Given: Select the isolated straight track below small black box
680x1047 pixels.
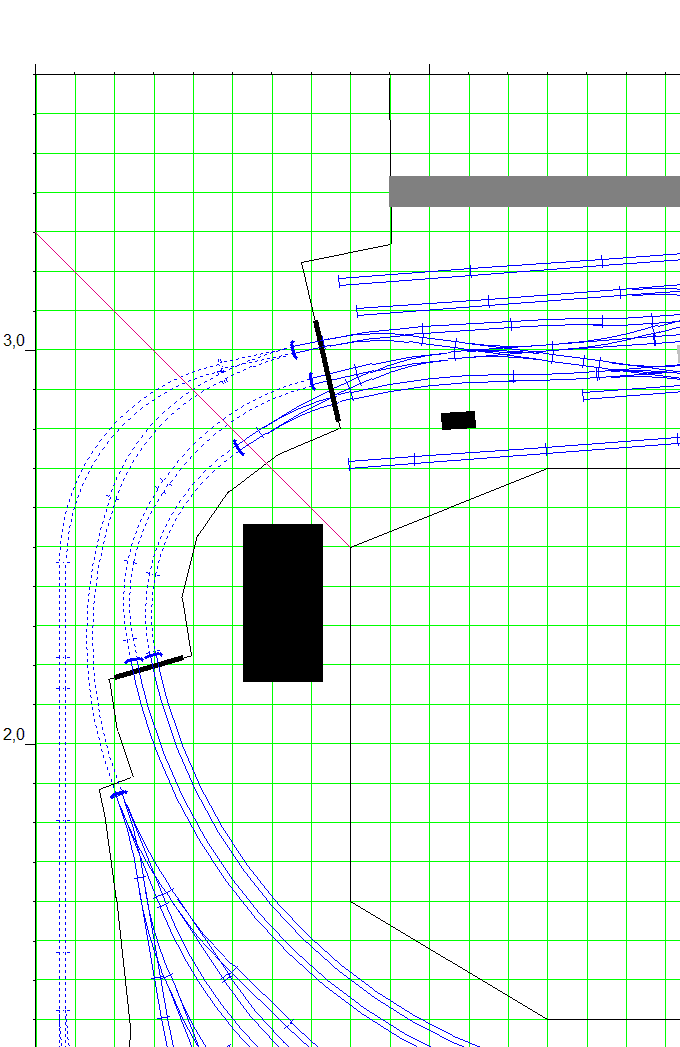Looking at the screenshot, I should [x=512, y=451].
